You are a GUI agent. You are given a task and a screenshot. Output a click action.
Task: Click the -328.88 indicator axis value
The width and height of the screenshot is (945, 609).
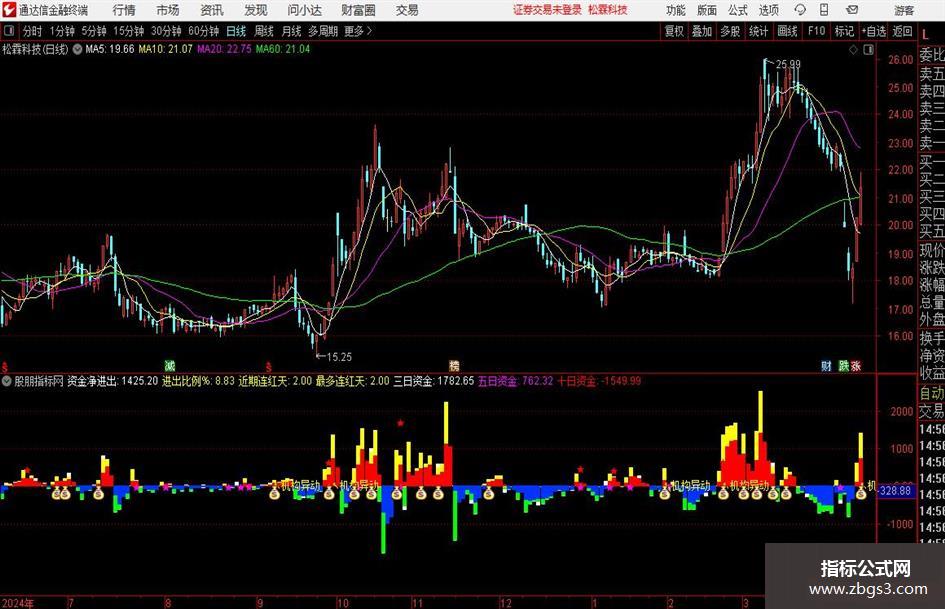coord(895,491)
